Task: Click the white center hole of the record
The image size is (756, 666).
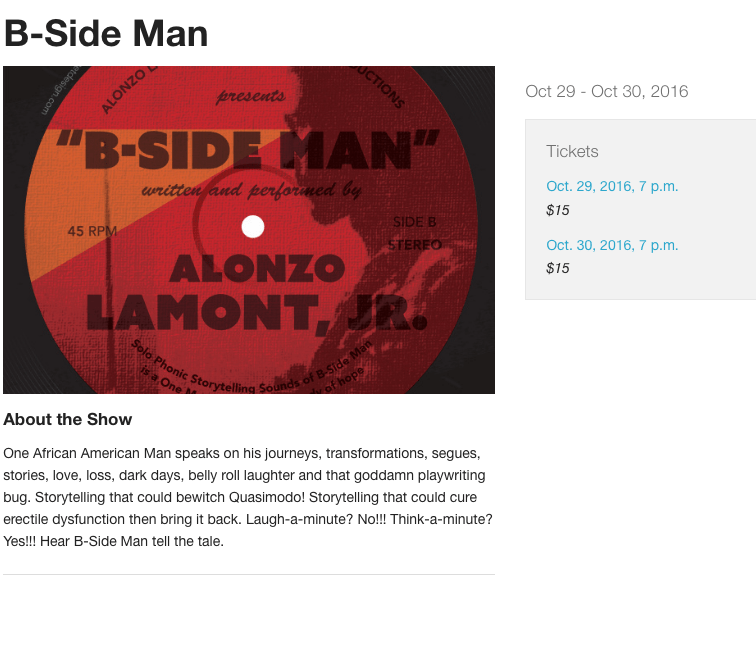Action: (x=253, y=227)
